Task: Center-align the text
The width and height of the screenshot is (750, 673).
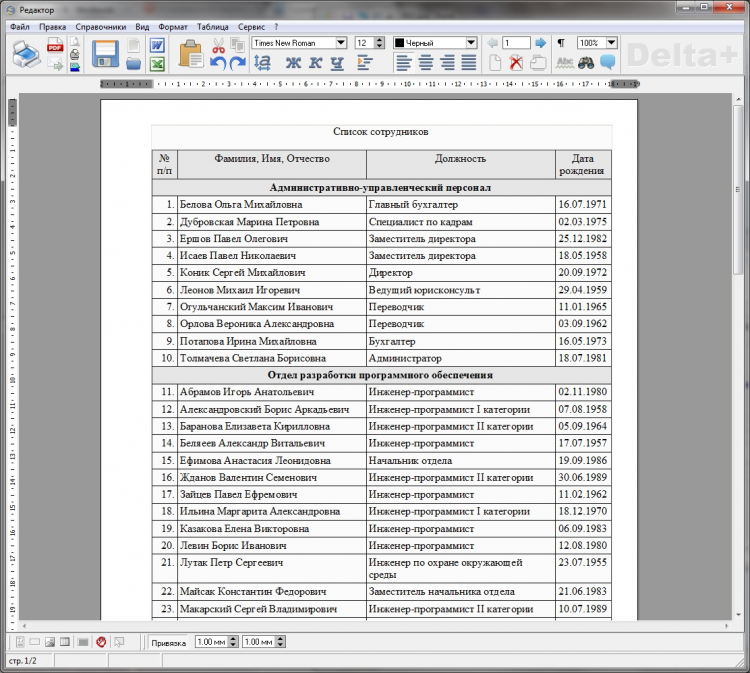Action: click(x=426, y=63)
